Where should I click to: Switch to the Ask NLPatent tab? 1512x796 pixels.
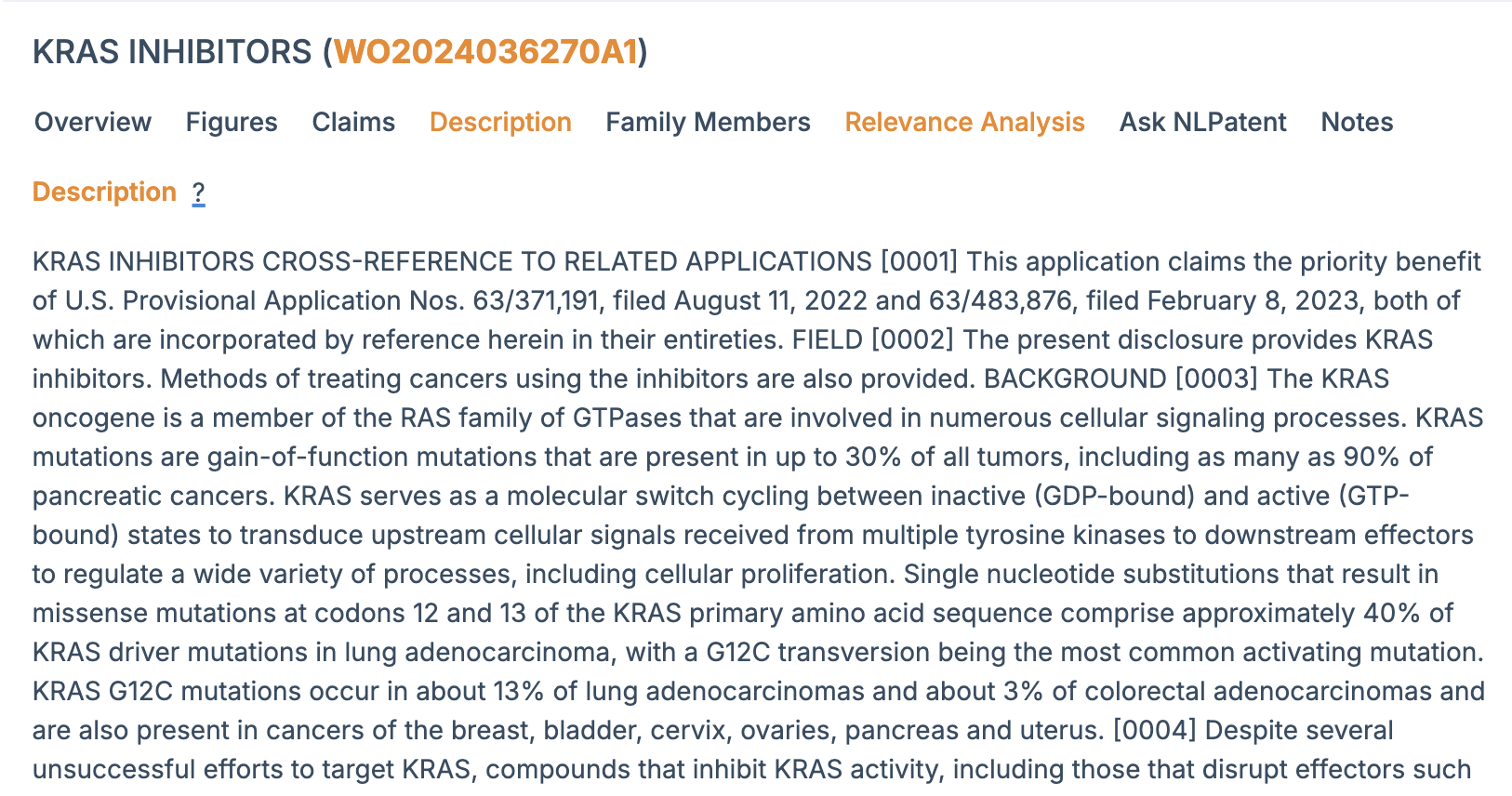click(1202, 122)
